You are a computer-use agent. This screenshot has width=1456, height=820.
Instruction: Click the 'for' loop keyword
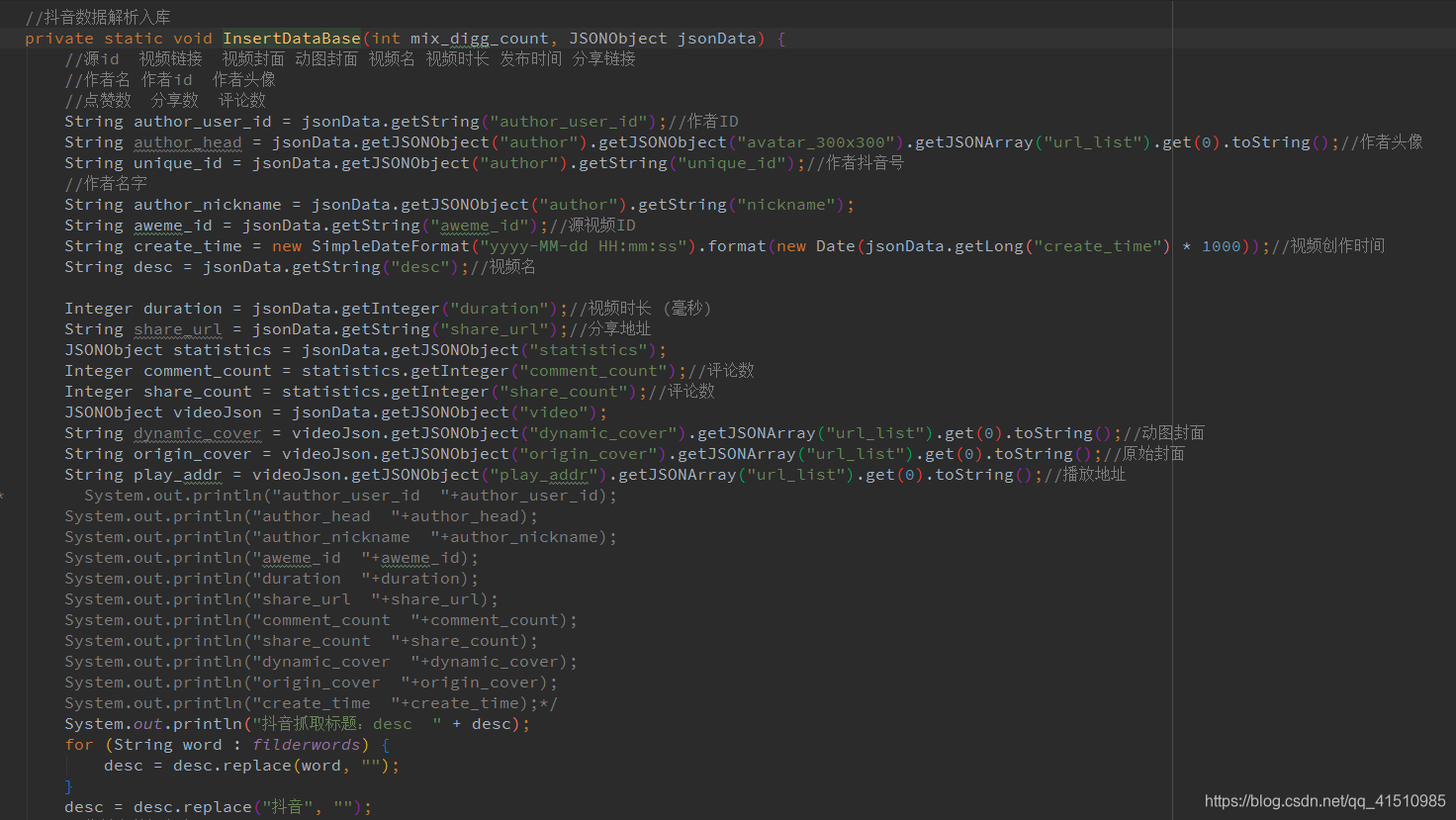[79, 745]
